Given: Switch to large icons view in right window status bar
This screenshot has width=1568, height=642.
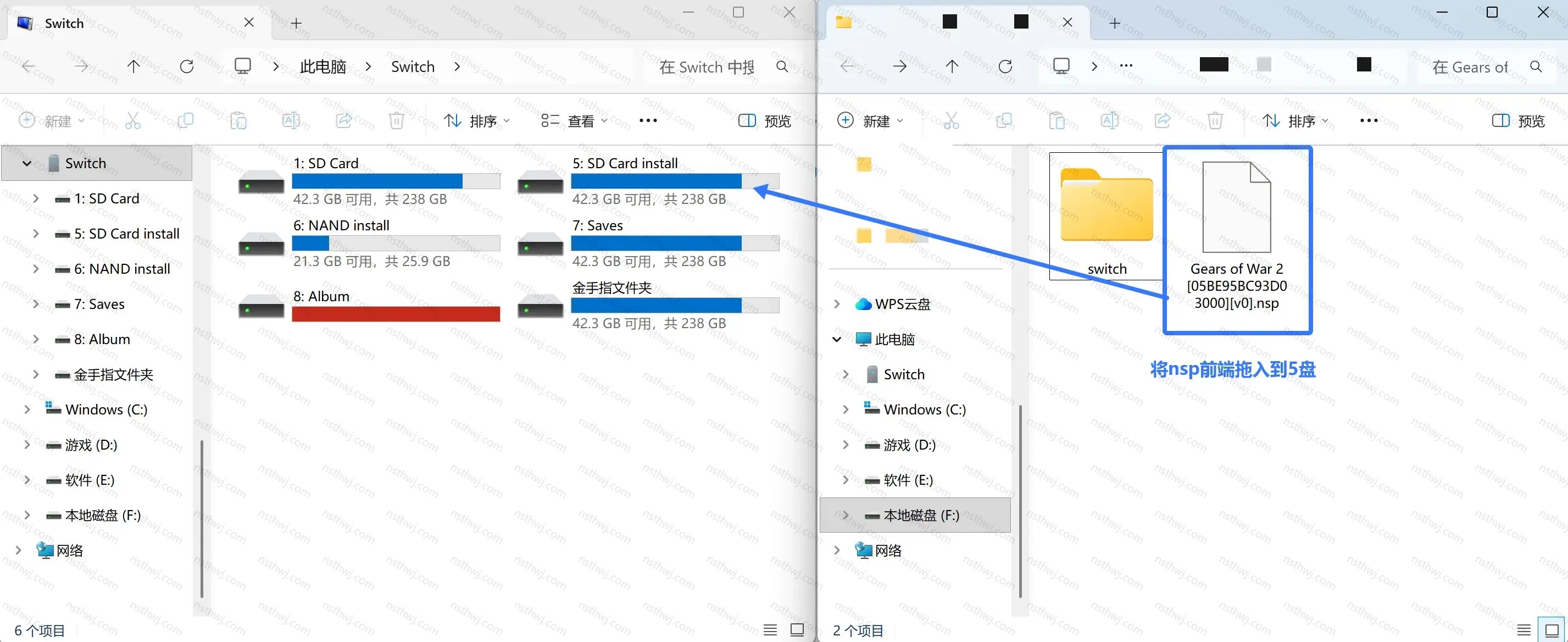Looking at the screenshot, I should [x=1552, y=630].
